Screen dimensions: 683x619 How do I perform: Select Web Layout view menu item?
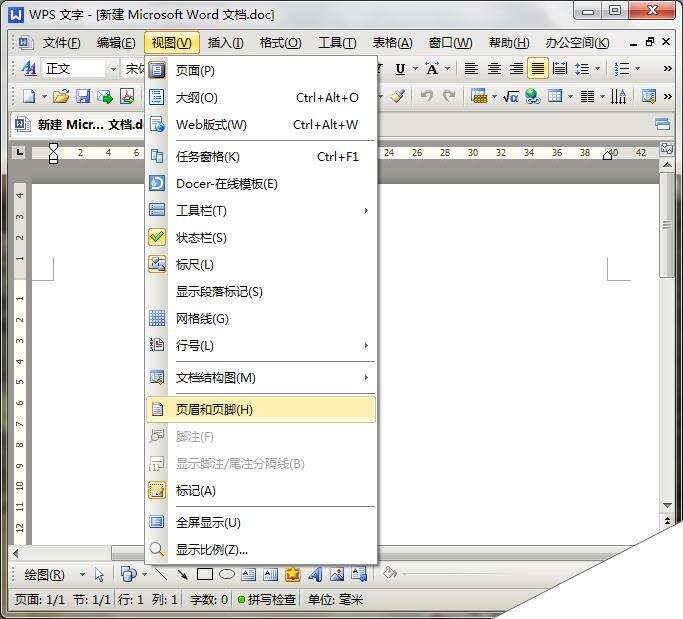click(x=261, y=125)
